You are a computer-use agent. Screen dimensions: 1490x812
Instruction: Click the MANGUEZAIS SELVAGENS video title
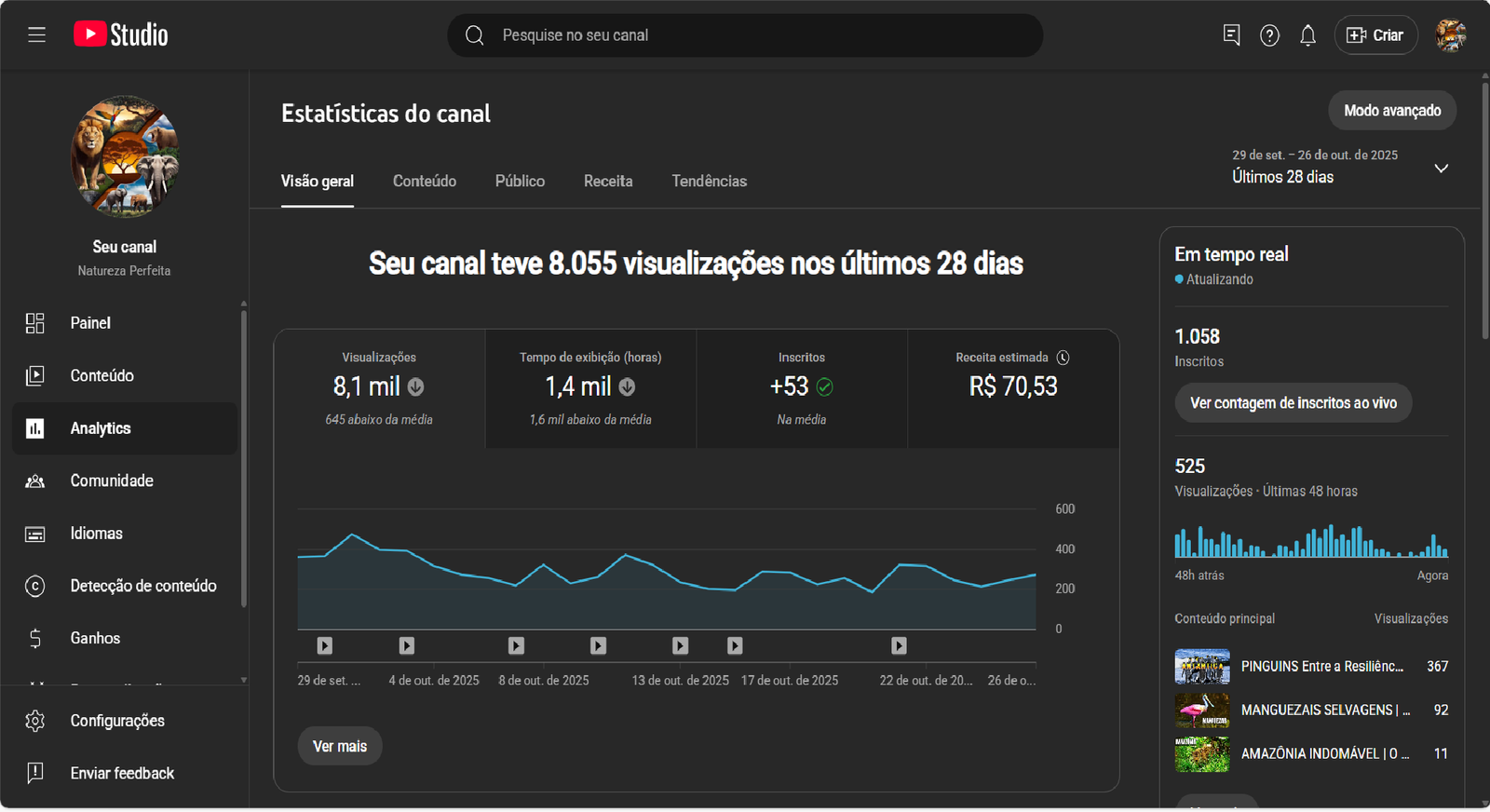click(1326, 710)
